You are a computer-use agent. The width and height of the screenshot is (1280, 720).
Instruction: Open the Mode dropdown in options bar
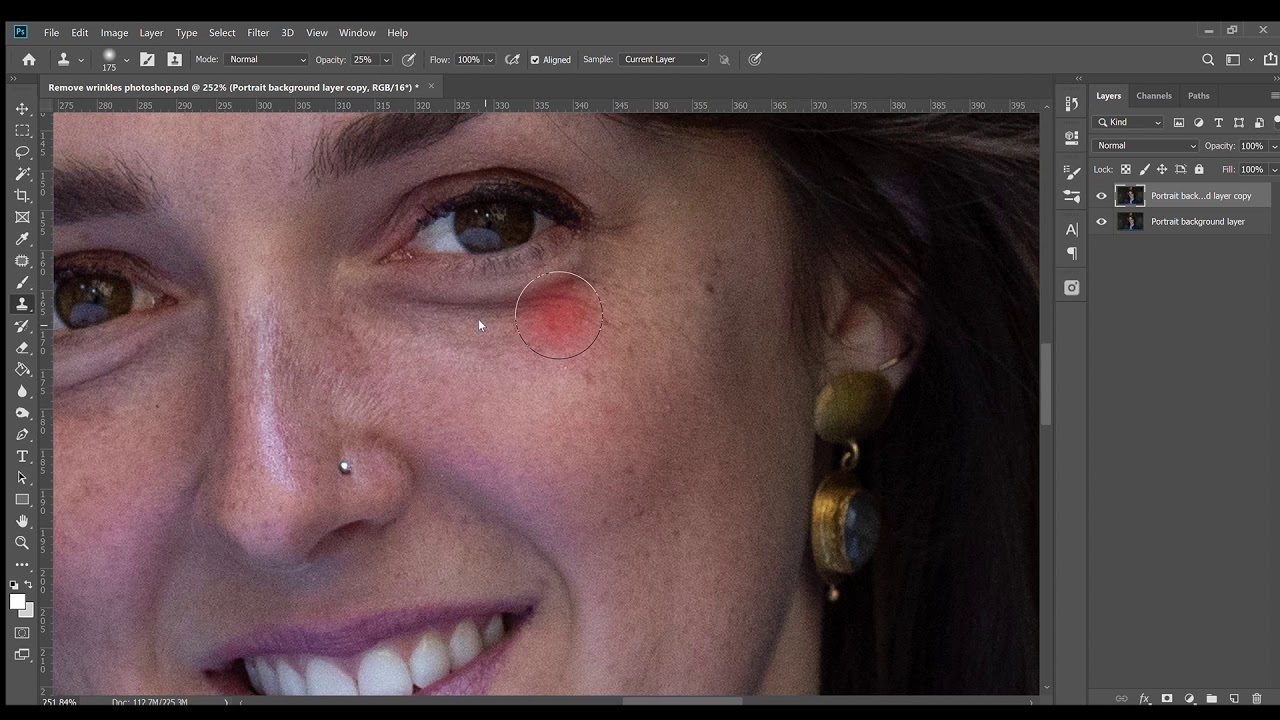point(265,59)
